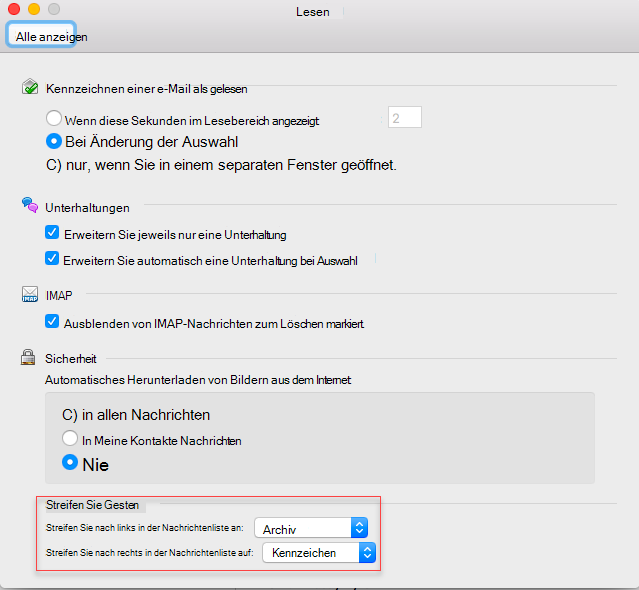This screenshot has height=590, width=639.
Task: Toggle 'Erweitern Sie jeweils nur eine Unterhaltung'
Action: click(x=54, y=234)
